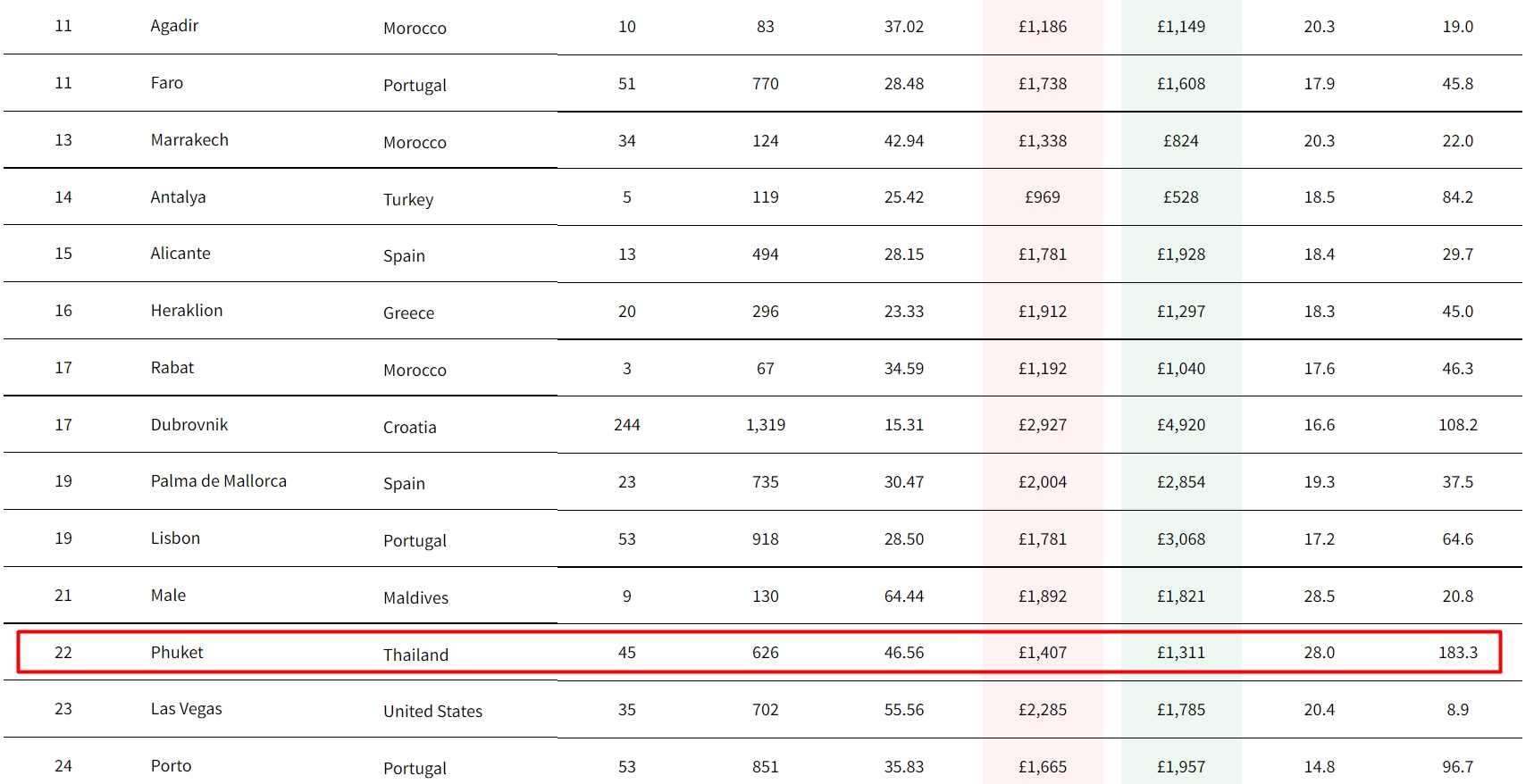The width and height of the screenshot is (1534, 784).
Task: Select Lisbon in the city column
Action: (175, 538)
